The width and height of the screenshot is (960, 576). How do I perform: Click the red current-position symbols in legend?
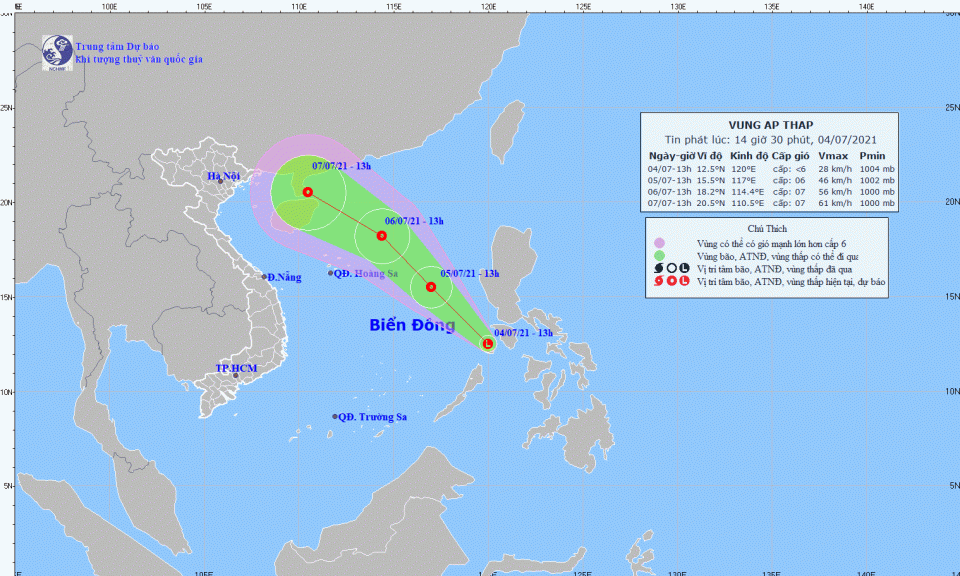pyautogui.click(x=670, y=281)
